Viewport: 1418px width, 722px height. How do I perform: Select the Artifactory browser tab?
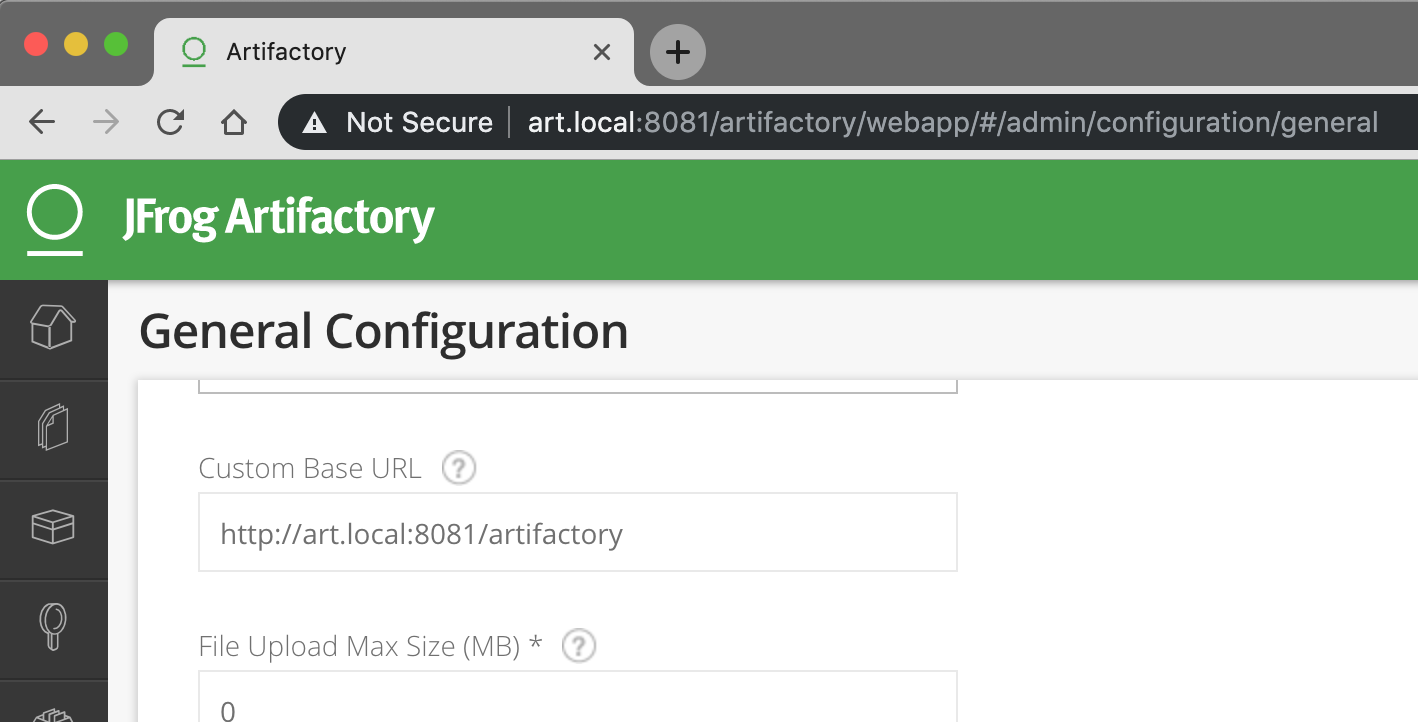[394, 51]
